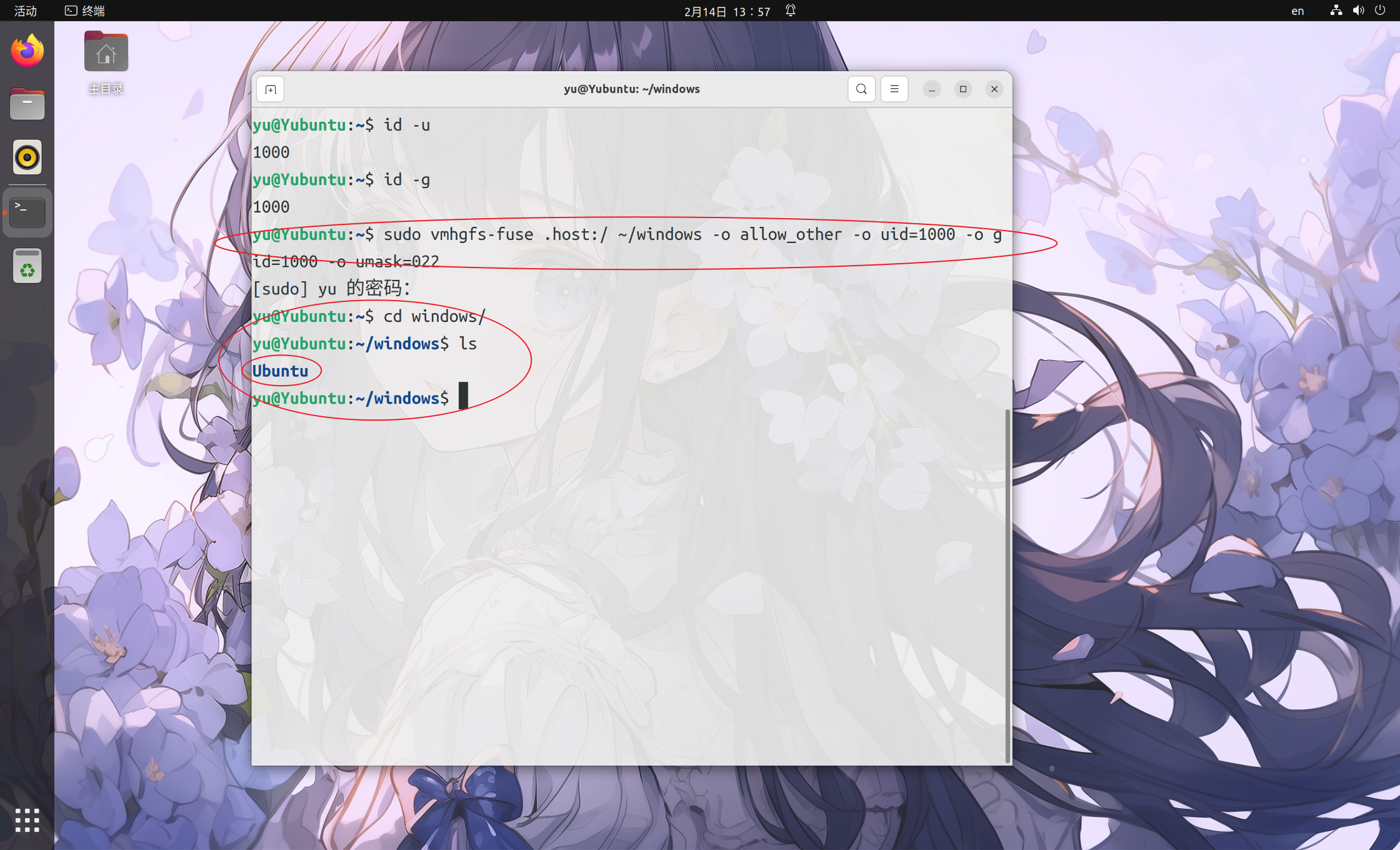
Task: Open Rhythmbox music player
Action: (27, 157)
